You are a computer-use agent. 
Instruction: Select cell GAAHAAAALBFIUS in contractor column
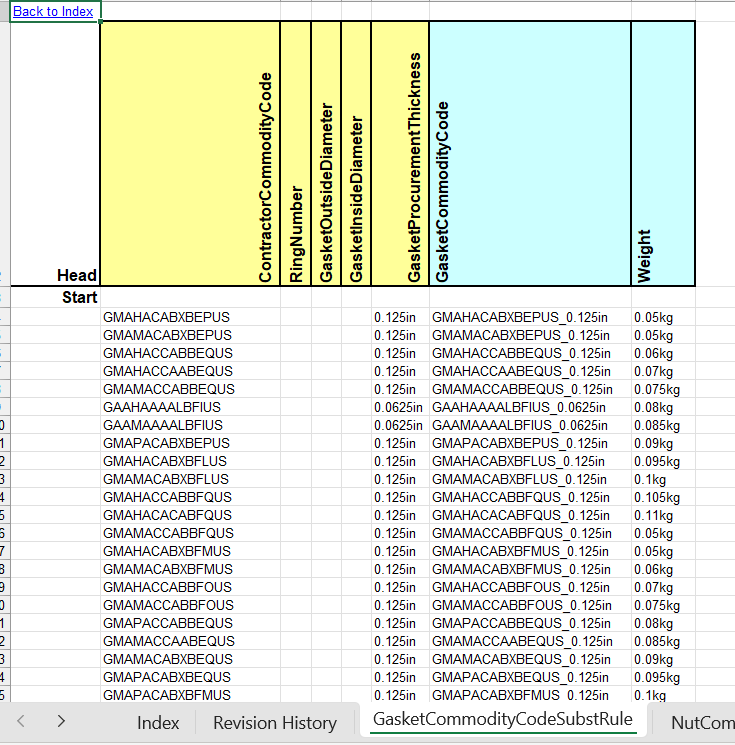click(x=190, y=408)
